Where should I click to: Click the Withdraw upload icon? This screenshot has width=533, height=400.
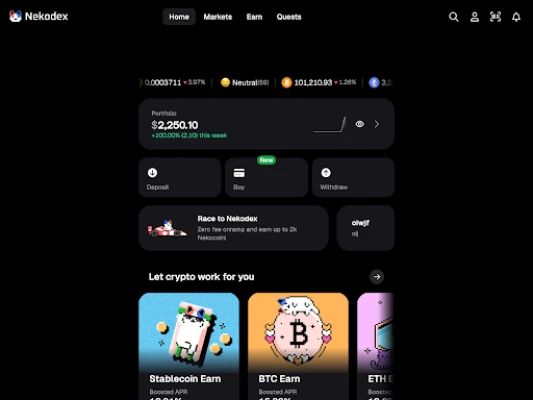(326, 173)
